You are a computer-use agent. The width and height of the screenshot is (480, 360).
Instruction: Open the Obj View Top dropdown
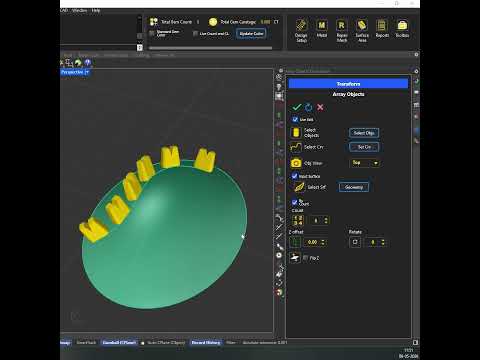(x=365, y=163)
